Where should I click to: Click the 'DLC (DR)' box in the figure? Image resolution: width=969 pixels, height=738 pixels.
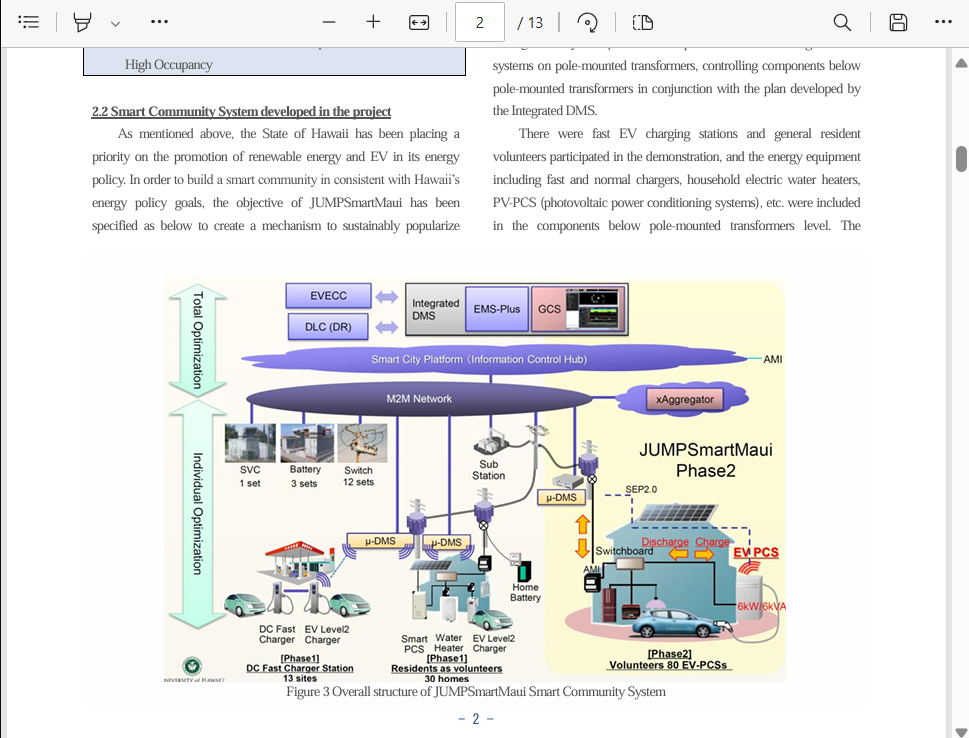pos(328,326)
